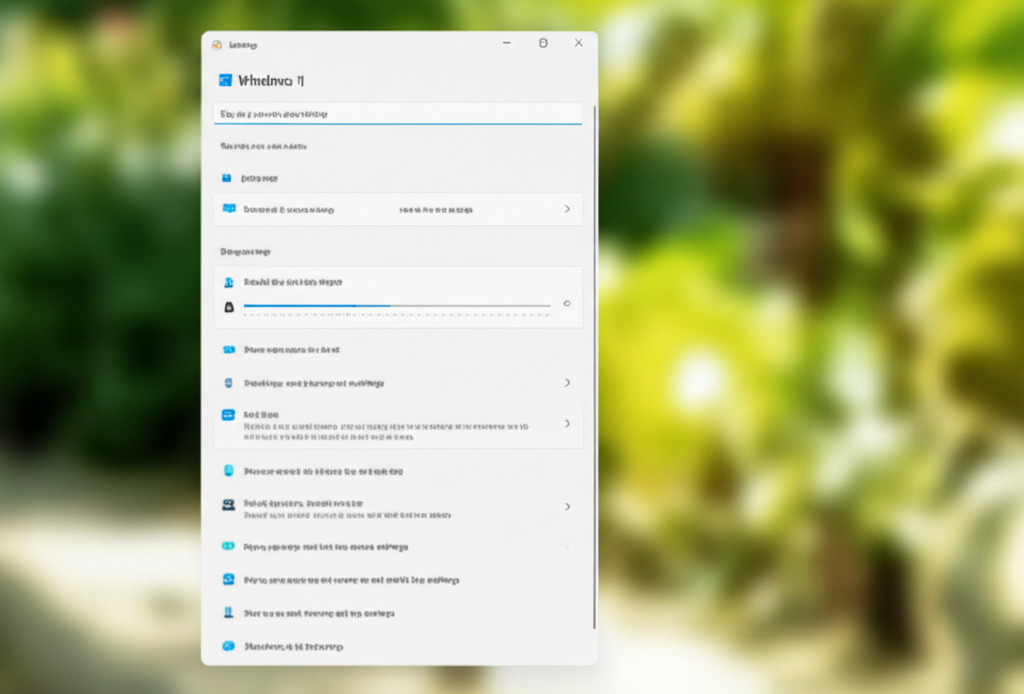Select the blue icon item above the first card
The width and height of the screenshot is (1024, 694).
coord(228,178)
